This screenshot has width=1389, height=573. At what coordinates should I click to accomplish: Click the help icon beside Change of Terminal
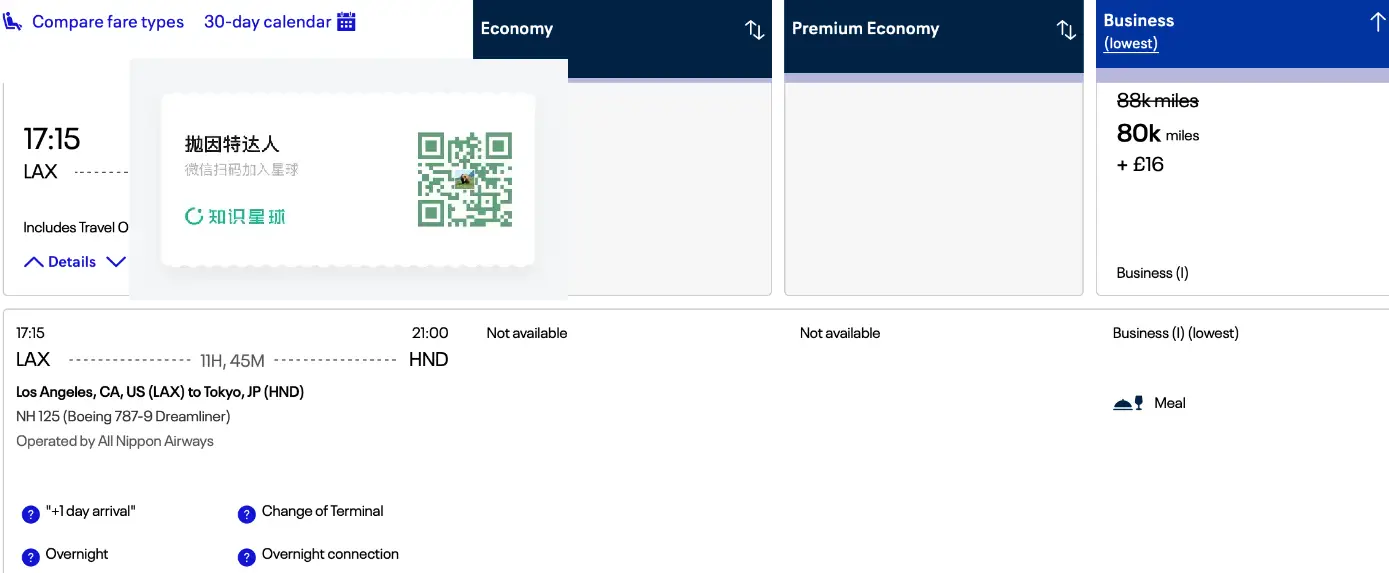tap(246, 515)
